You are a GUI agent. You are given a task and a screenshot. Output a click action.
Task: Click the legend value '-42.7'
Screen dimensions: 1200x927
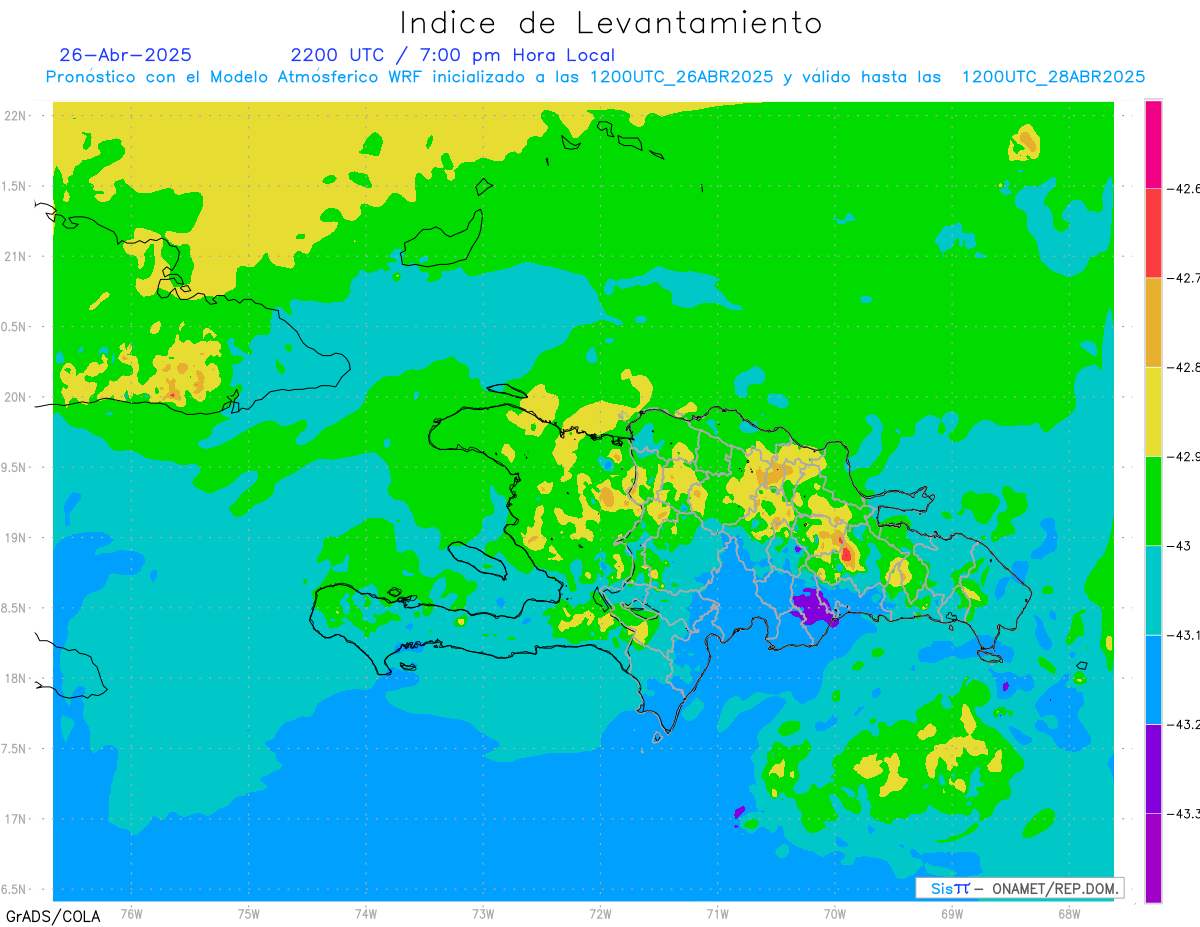[x=1184, y=278]
